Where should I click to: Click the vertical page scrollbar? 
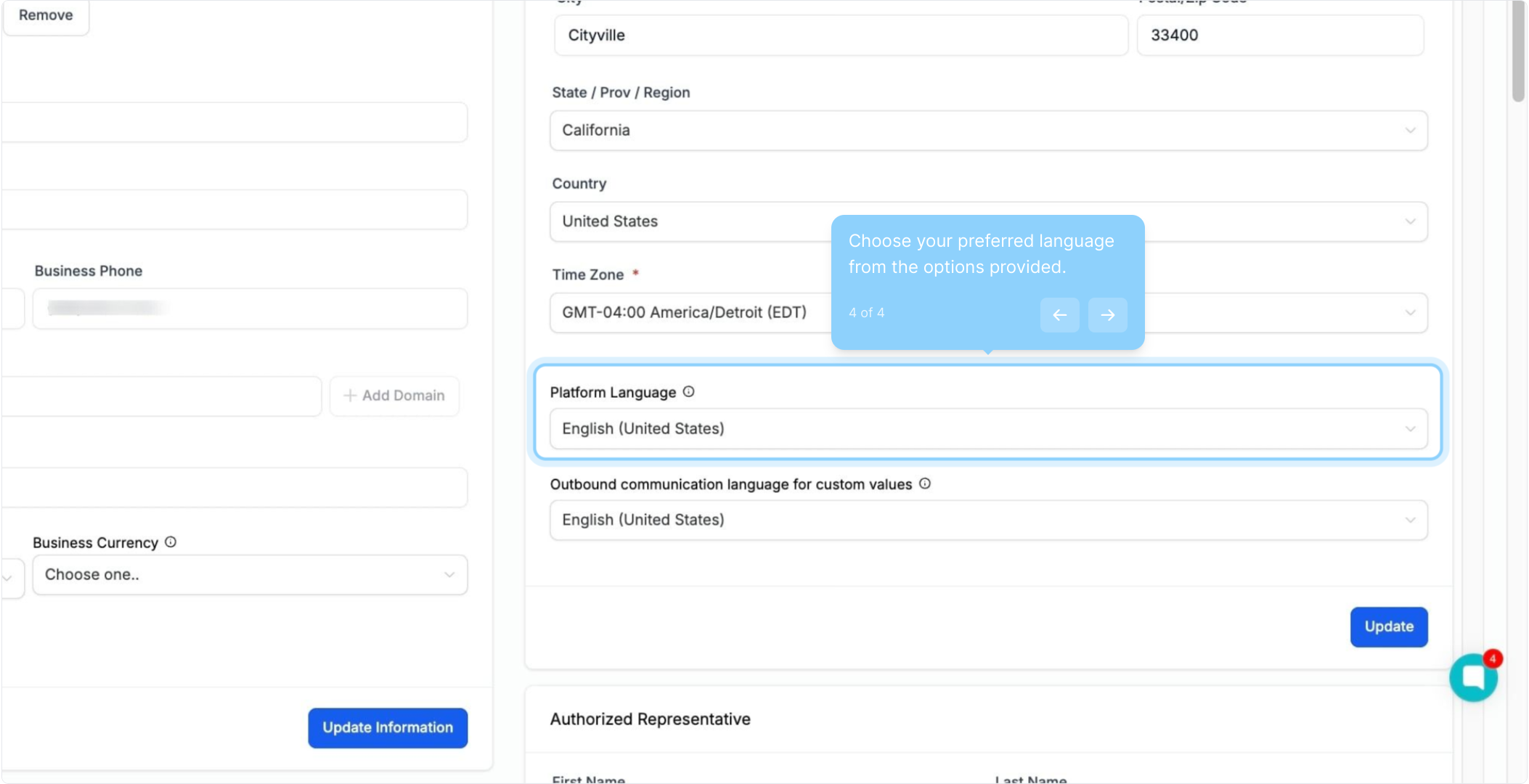click(1518, 51)
